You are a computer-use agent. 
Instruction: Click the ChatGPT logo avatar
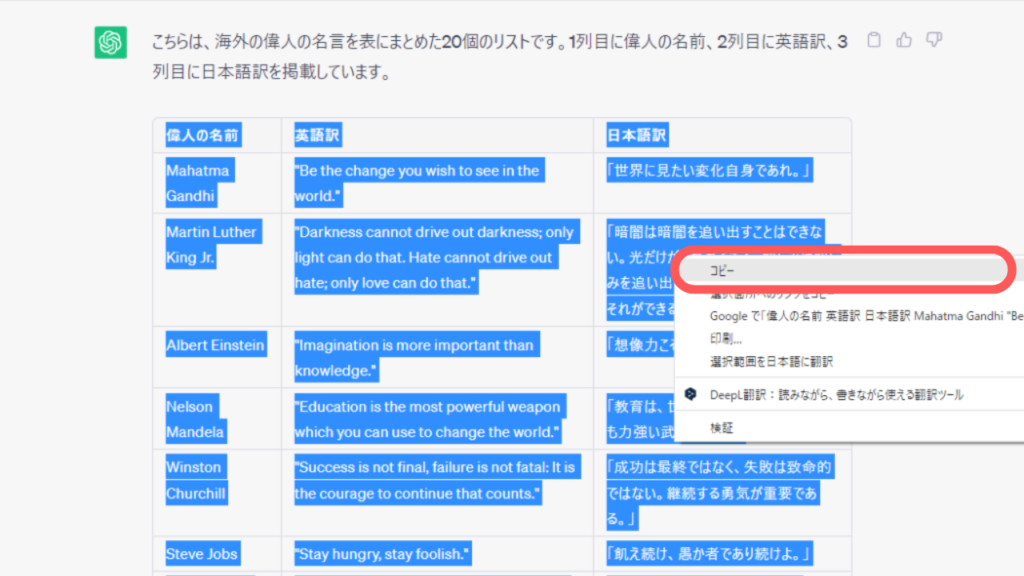[110, 42]
